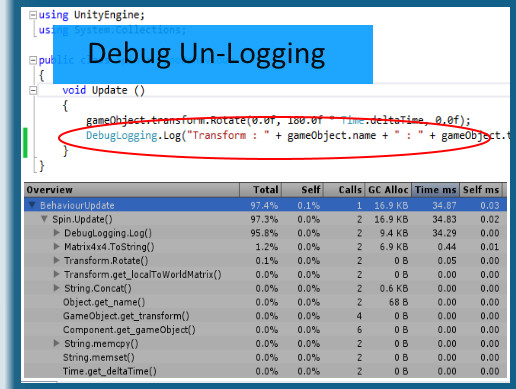Select the BehaviourUpdate row label
516x389 pixels.
(77, 205)
